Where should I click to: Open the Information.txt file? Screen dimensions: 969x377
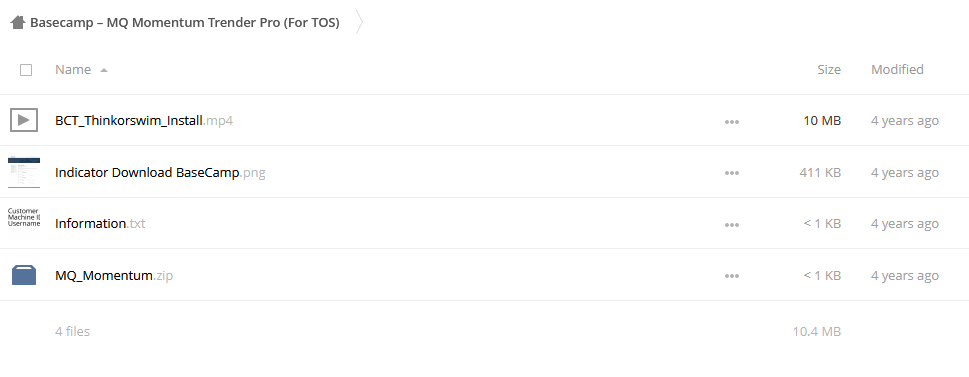(100, 223)
